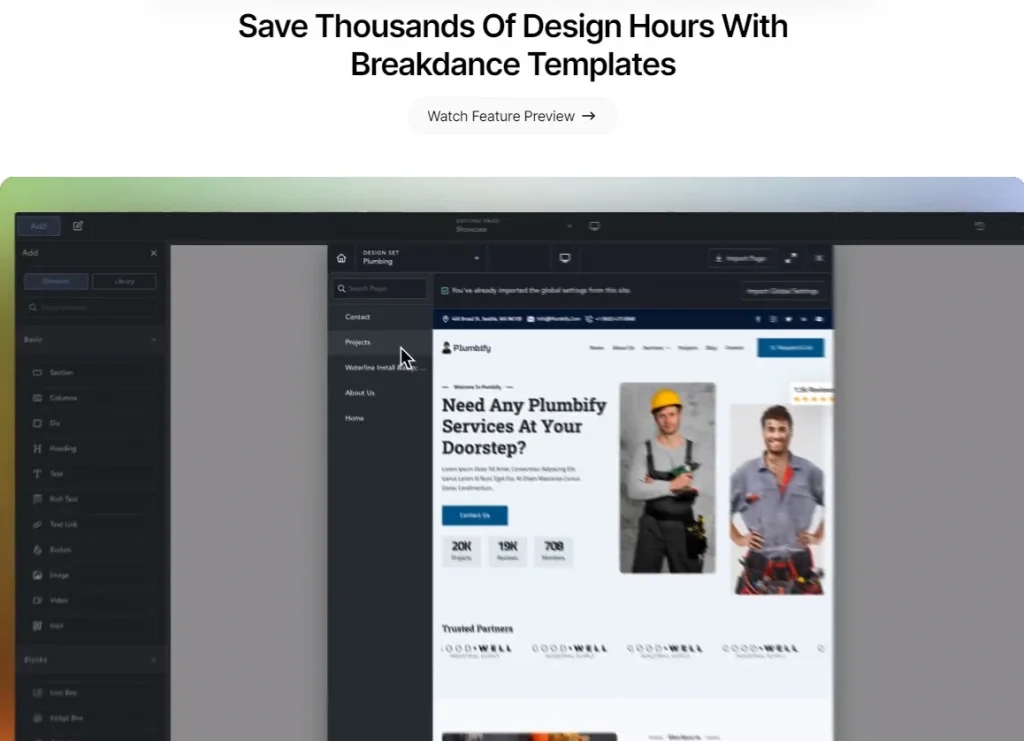Screen dimensions: 1024x741
Task: Click Watch Feature Preview link
Action: coord(512,116)
